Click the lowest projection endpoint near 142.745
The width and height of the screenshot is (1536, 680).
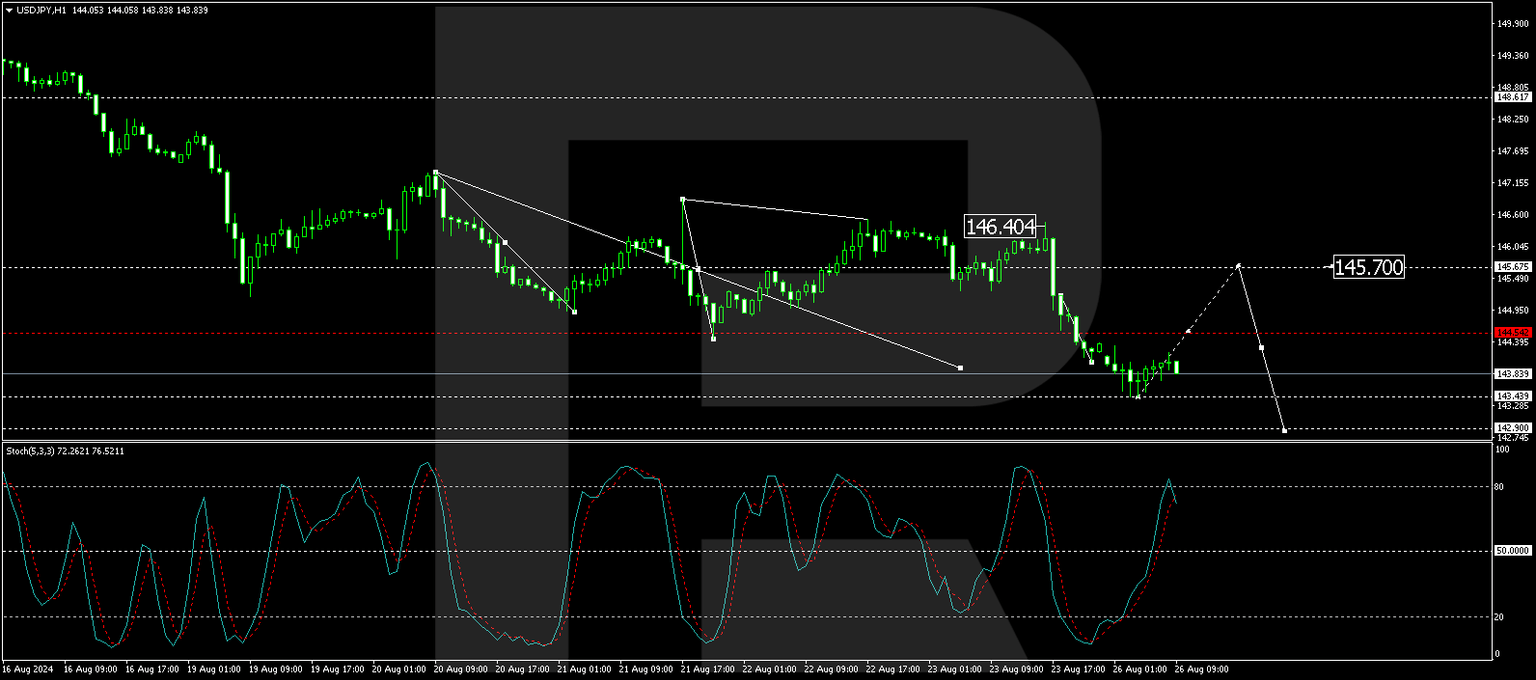coord(1283,429)
